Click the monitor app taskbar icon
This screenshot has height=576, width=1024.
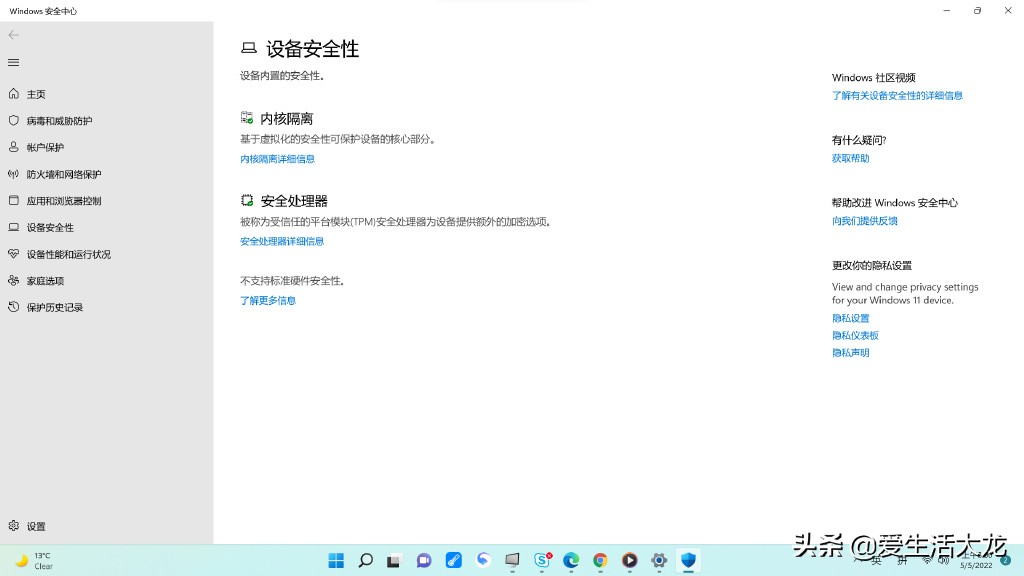512,560
